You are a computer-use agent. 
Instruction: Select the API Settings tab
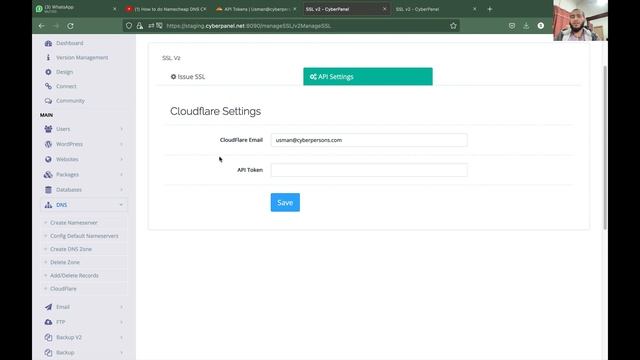[368, 77]
